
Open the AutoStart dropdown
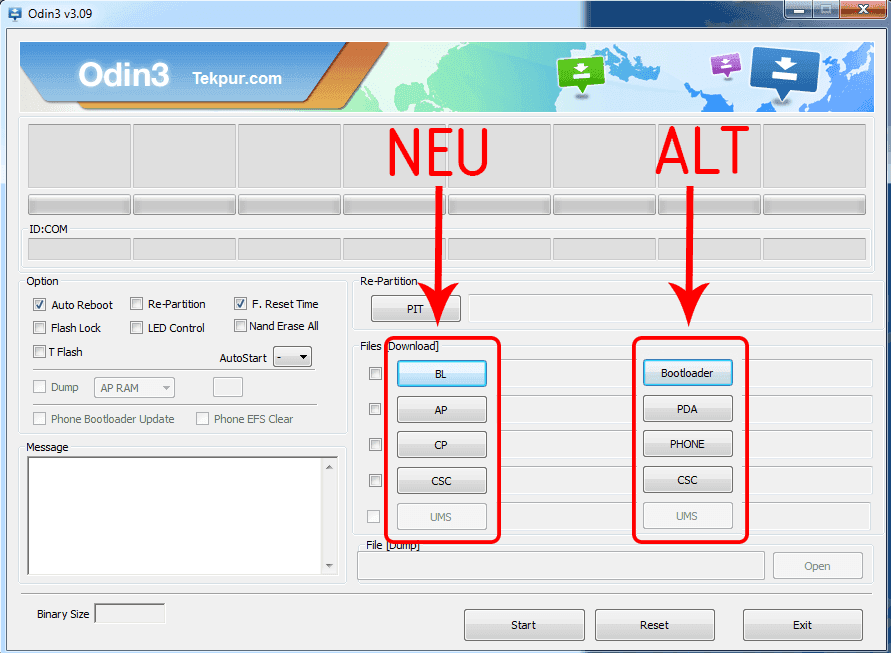[292, 357]
